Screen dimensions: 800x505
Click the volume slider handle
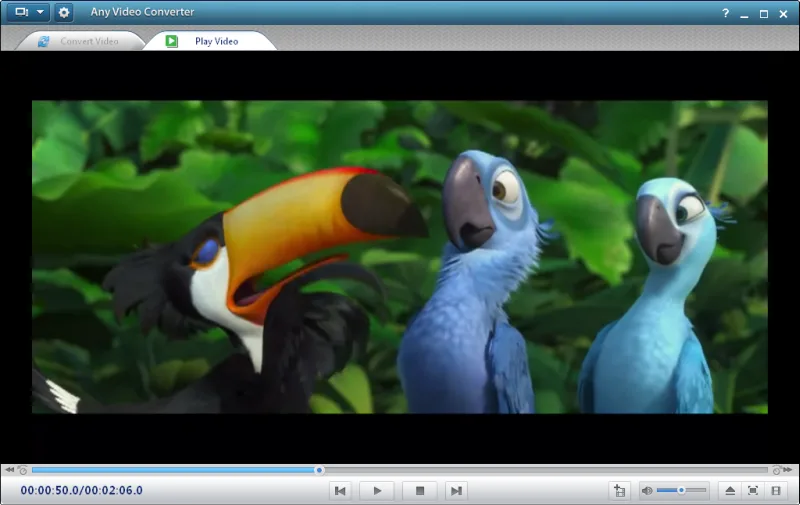click(x=681, y=490)
